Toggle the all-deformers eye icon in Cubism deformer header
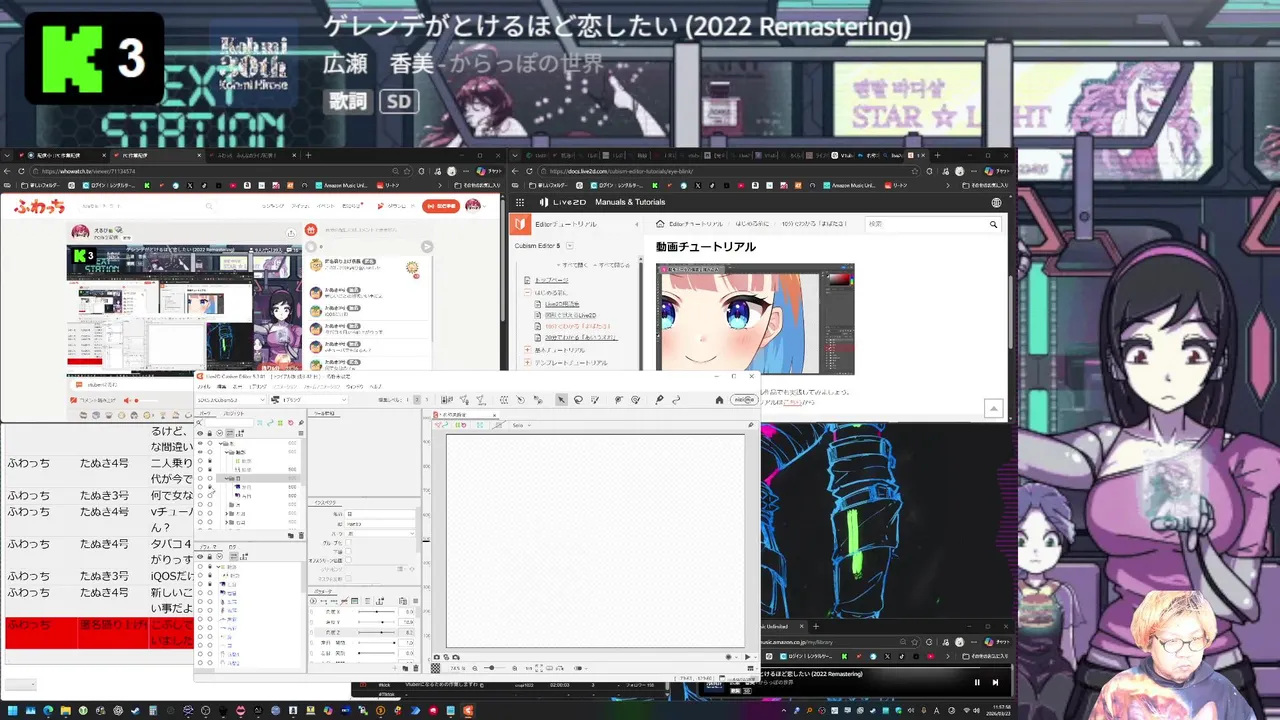This screenshot has width=1280, height=720. [x=200, y=557]
